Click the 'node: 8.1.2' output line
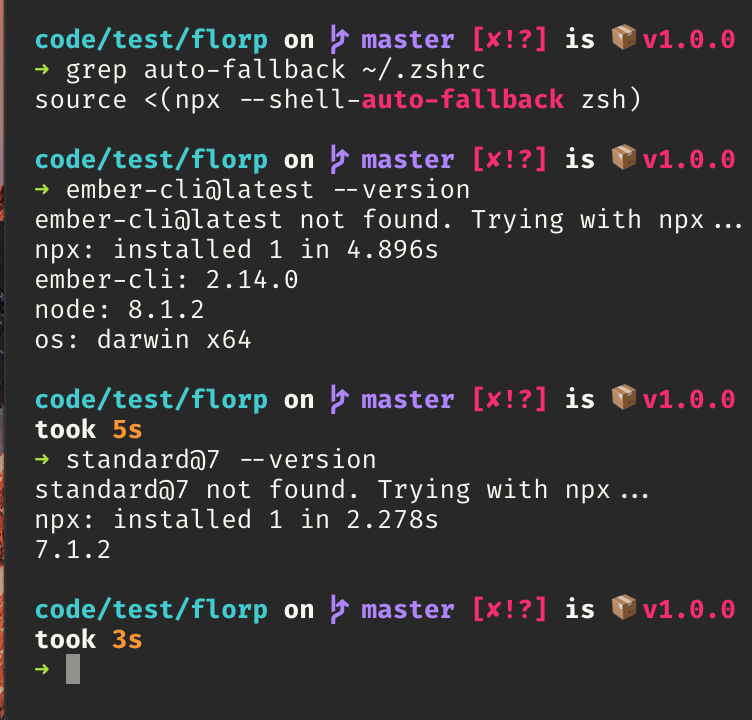This screenshot has width=752, height=720. pos(119,310)
